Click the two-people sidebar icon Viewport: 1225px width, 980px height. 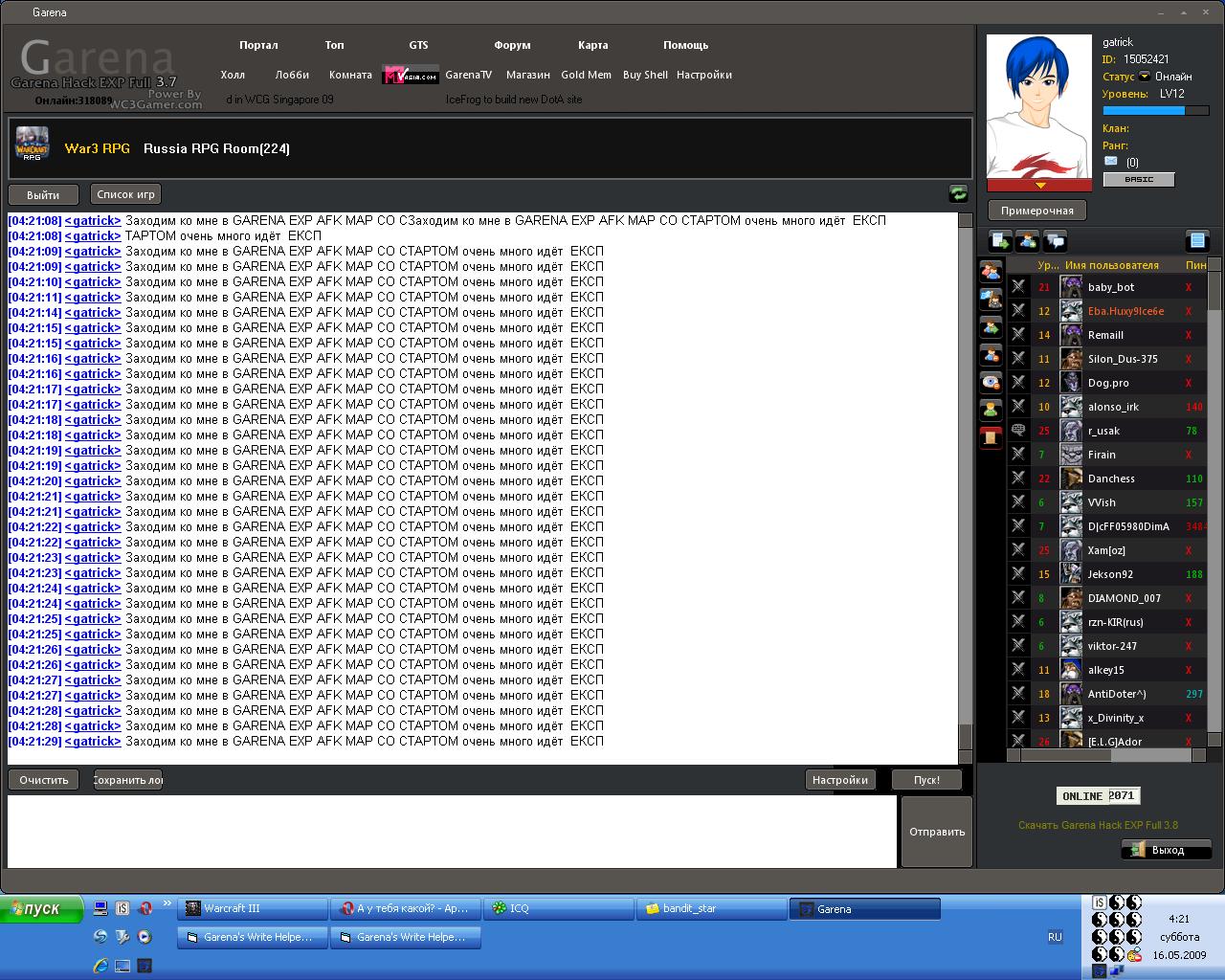click(x=991, y=272)
